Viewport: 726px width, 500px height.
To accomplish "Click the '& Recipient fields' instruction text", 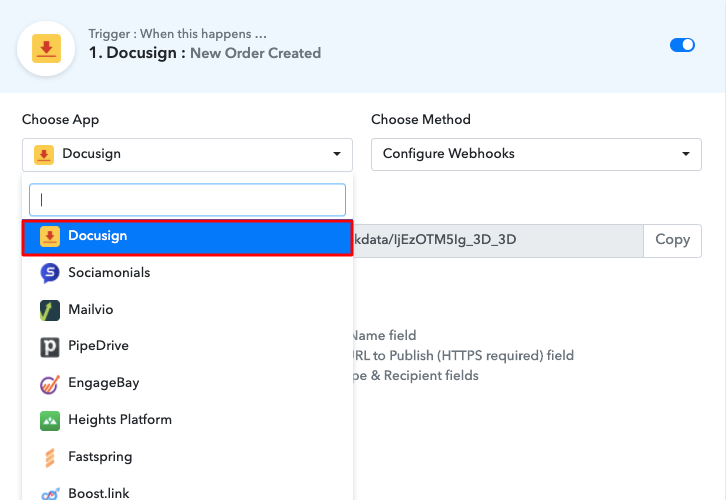I will (x=425, y=375).
